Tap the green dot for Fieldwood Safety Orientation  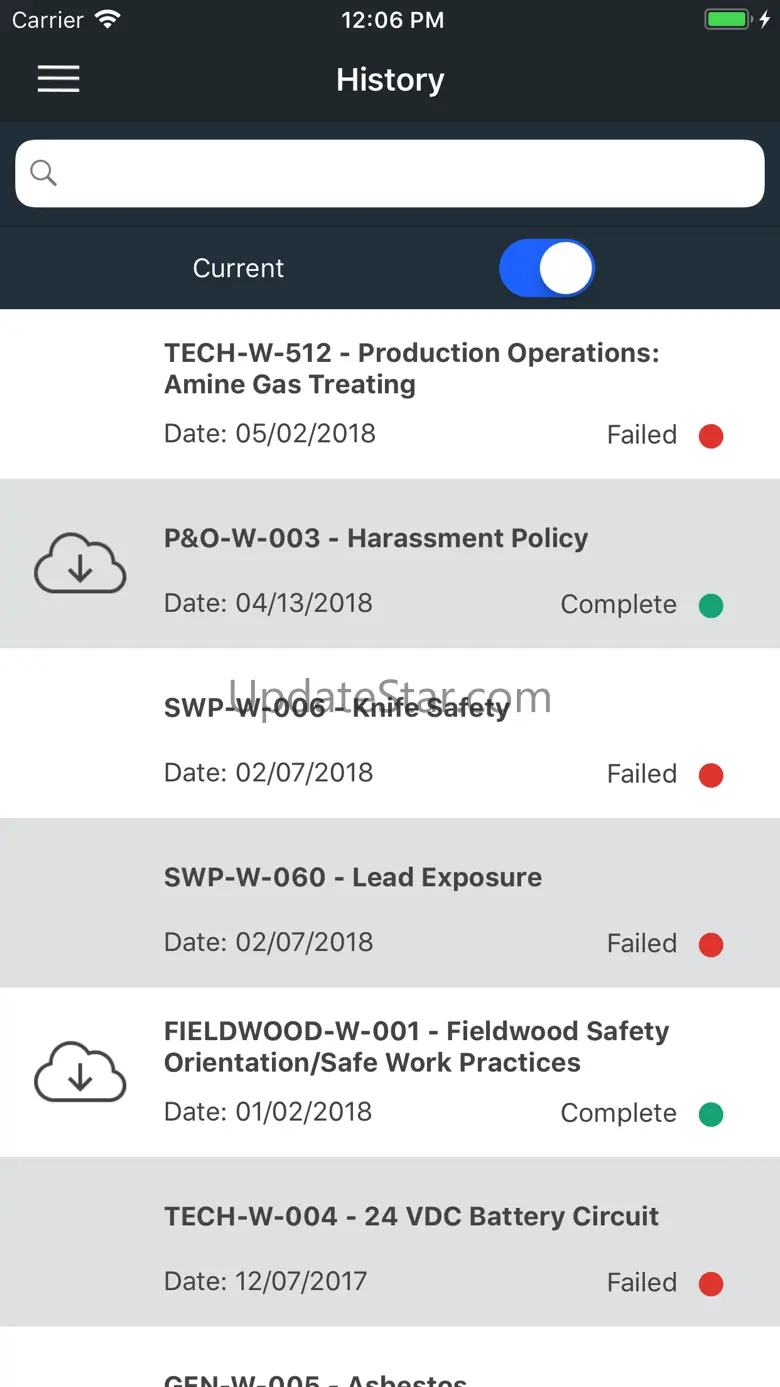(711, 1114)
